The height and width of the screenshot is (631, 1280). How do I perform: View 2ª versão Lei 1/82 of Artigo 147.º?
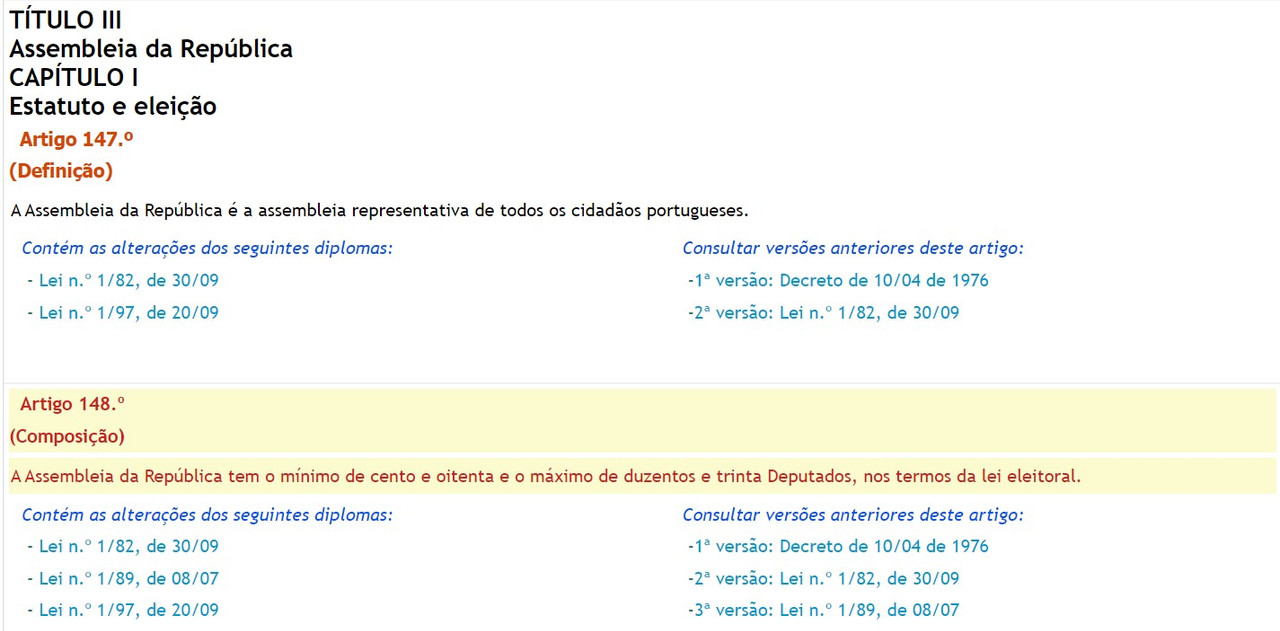823,313
